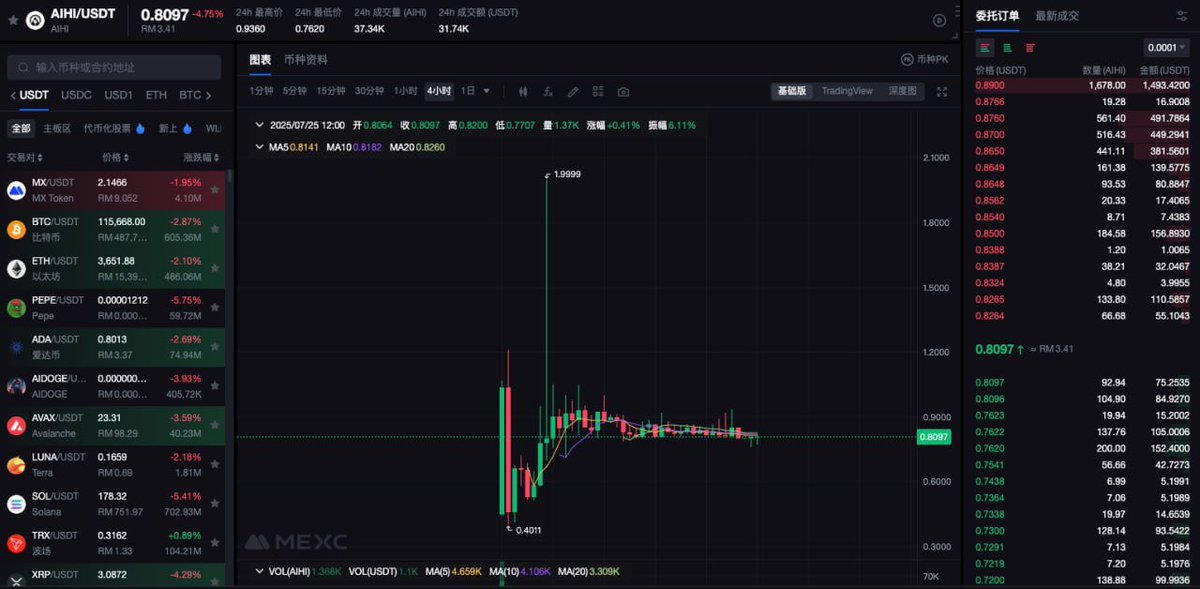Viewport: 1200px width, 589px height.
Task: Show buy orders only view
Action: pyautogui.click(x=1007, y=47)
